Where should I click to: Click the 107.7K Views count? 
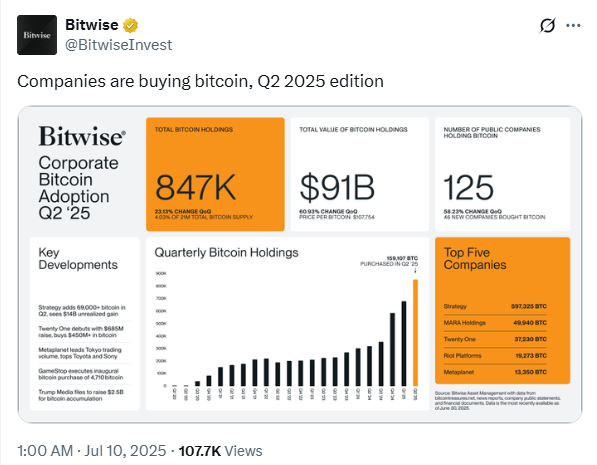coord(220,451)
